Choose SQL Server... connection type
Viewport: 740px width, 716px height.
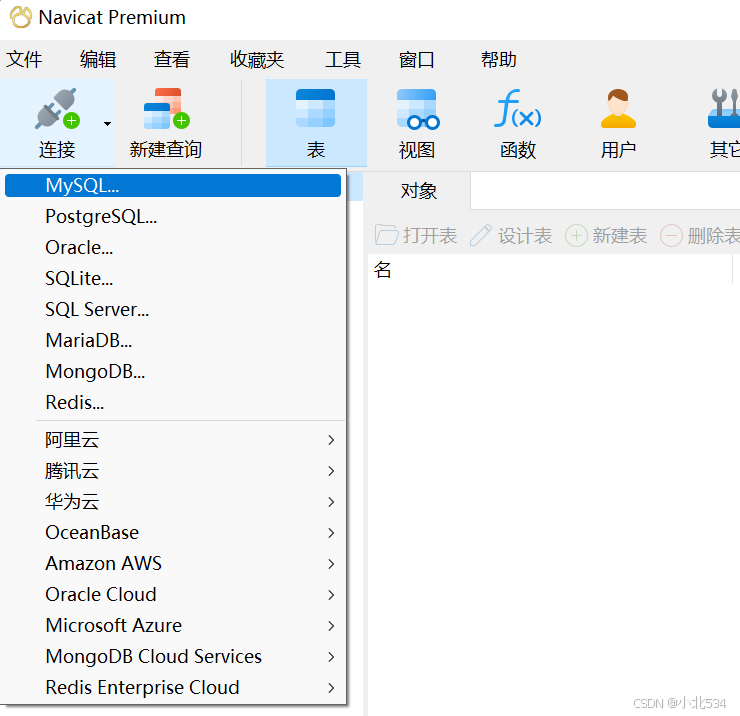173,310
